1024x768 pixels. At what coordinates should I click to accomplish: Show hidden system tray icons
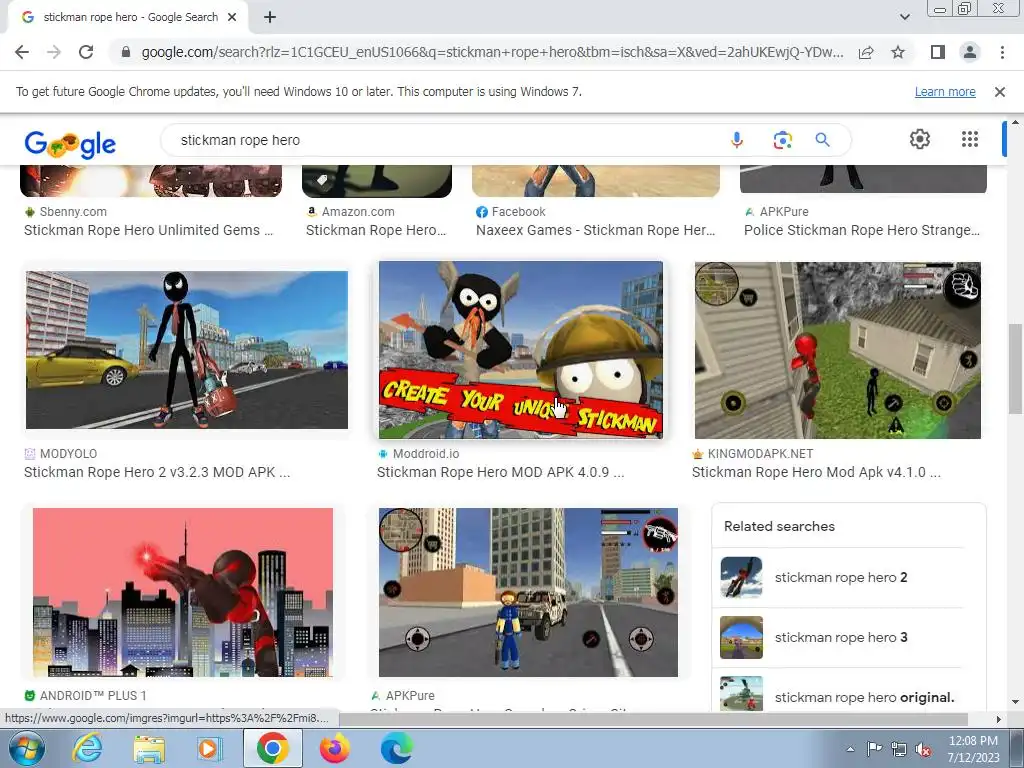850,749
